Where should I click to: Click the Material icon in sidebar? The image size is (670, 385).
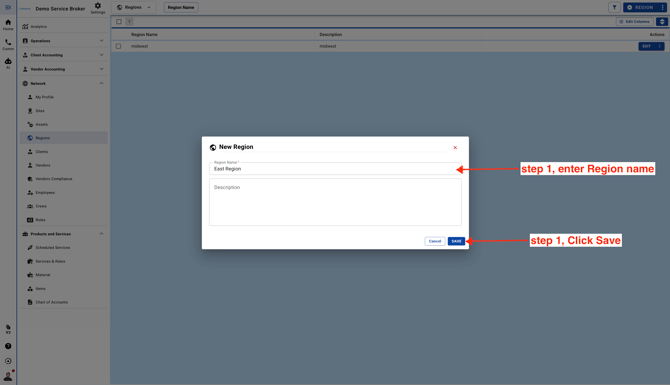pos(30,275)
